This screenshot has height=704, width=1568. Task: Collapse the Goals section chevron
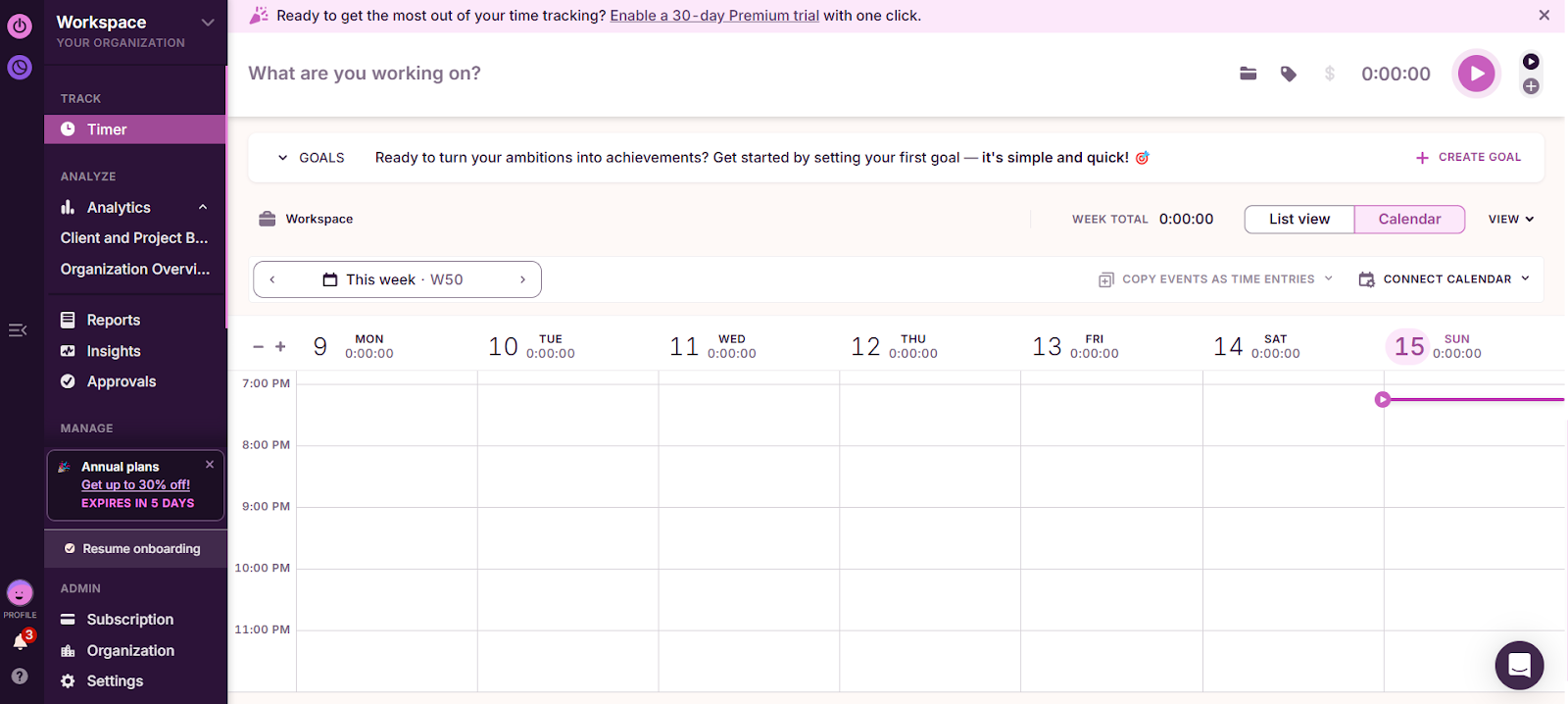[x=283, y=158]
